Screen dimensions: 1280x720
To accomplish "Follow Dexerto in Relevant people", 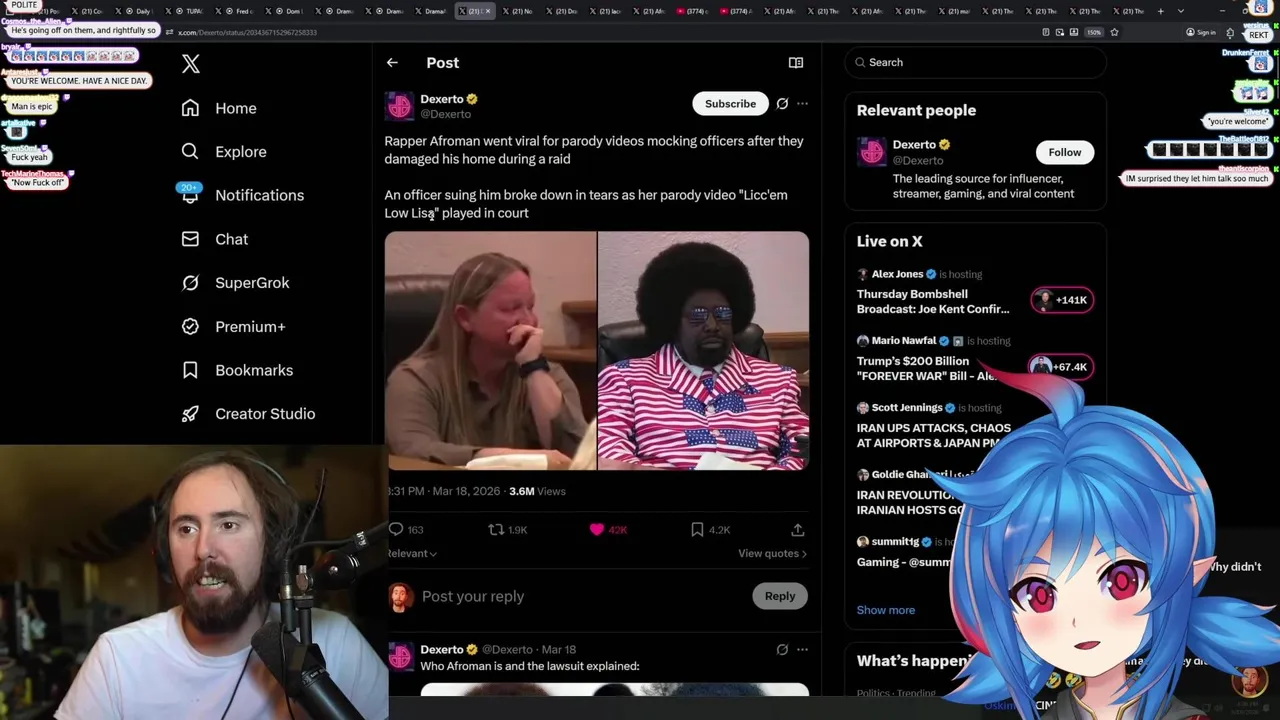I will click(x=1065, y=152).
